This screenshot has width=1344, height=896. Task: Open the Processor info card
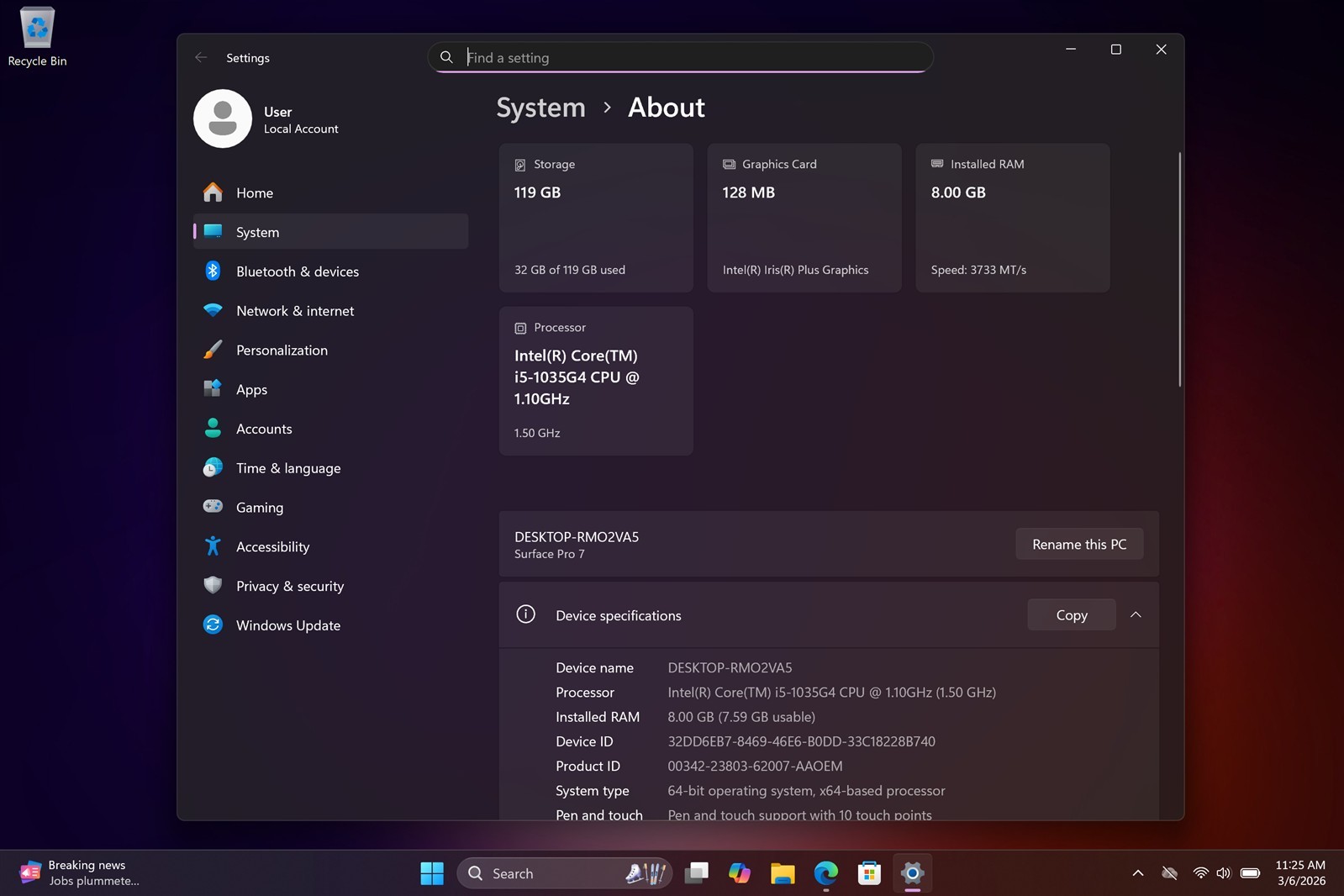(596, 381)
